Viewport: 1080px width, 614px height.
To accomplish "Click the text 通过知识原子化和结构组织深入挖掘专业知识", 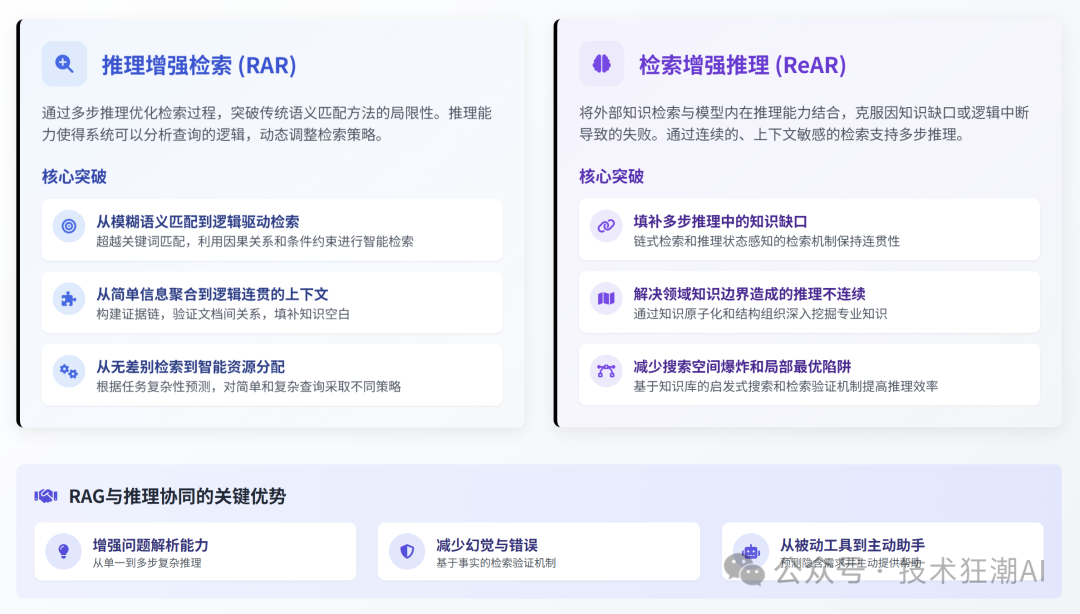I will coord(760,314).
